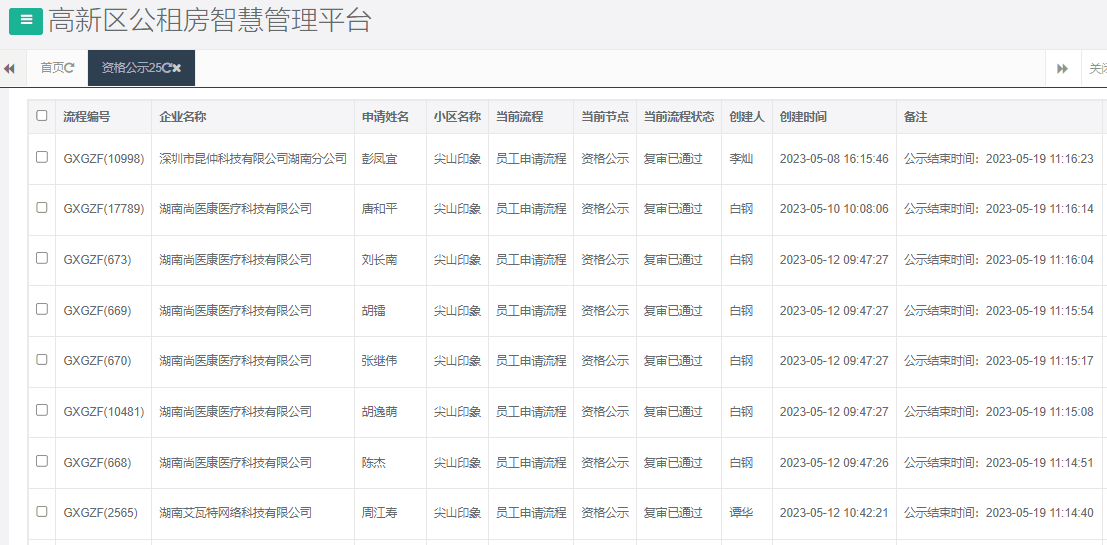
Task: Click remark ending 2023-05-19 11:16:23
Action: point(998,159)
